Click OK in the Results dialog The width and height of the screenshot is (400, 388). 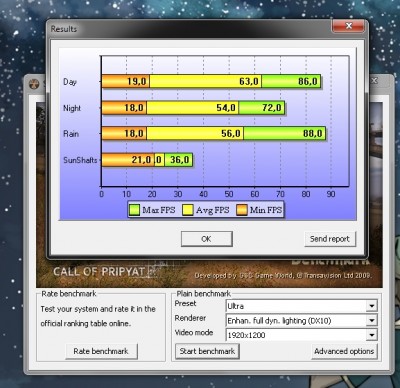[x=207, y=239]
